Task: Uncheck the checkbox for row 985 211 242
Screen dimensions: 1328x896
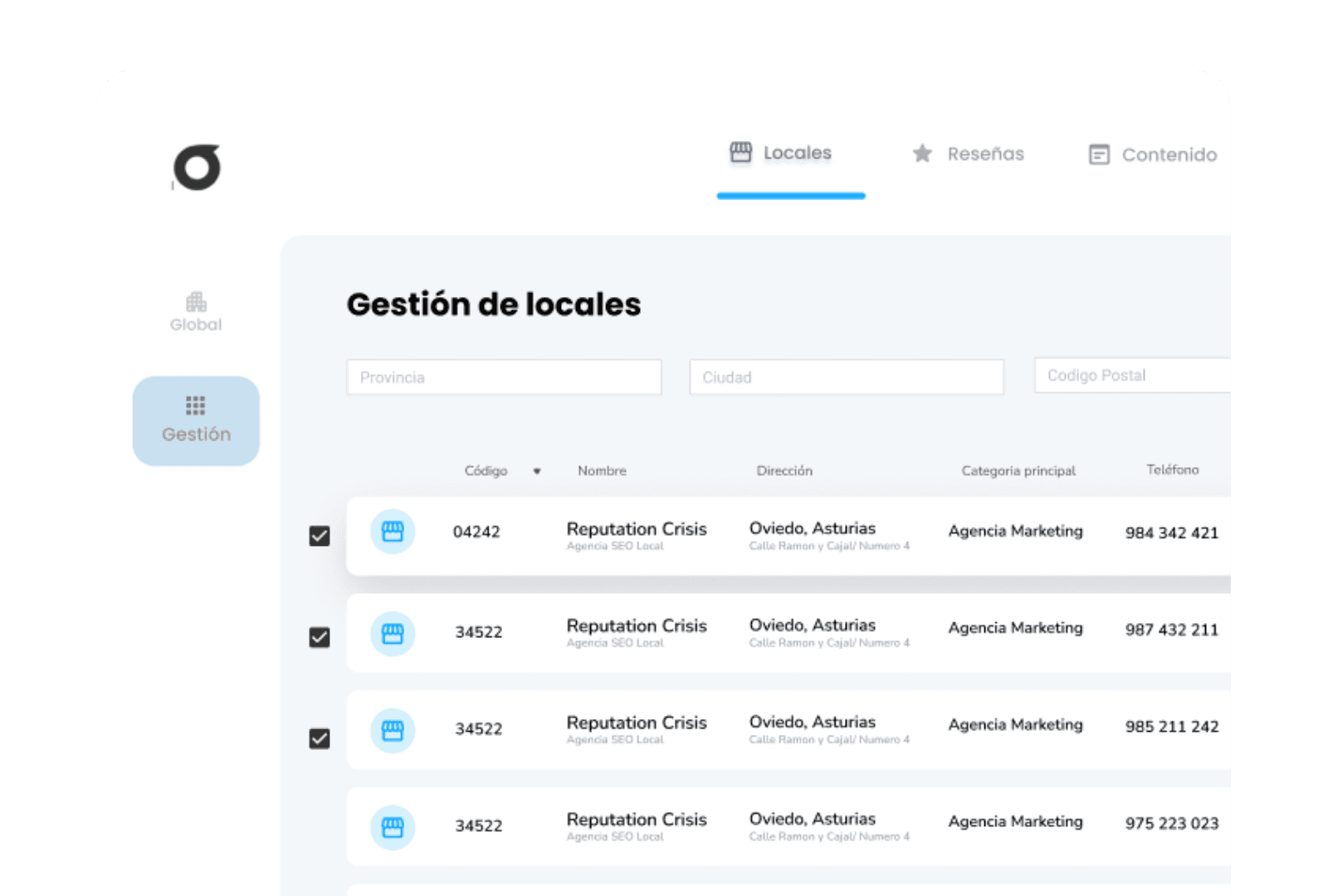Action: [320, 738]
